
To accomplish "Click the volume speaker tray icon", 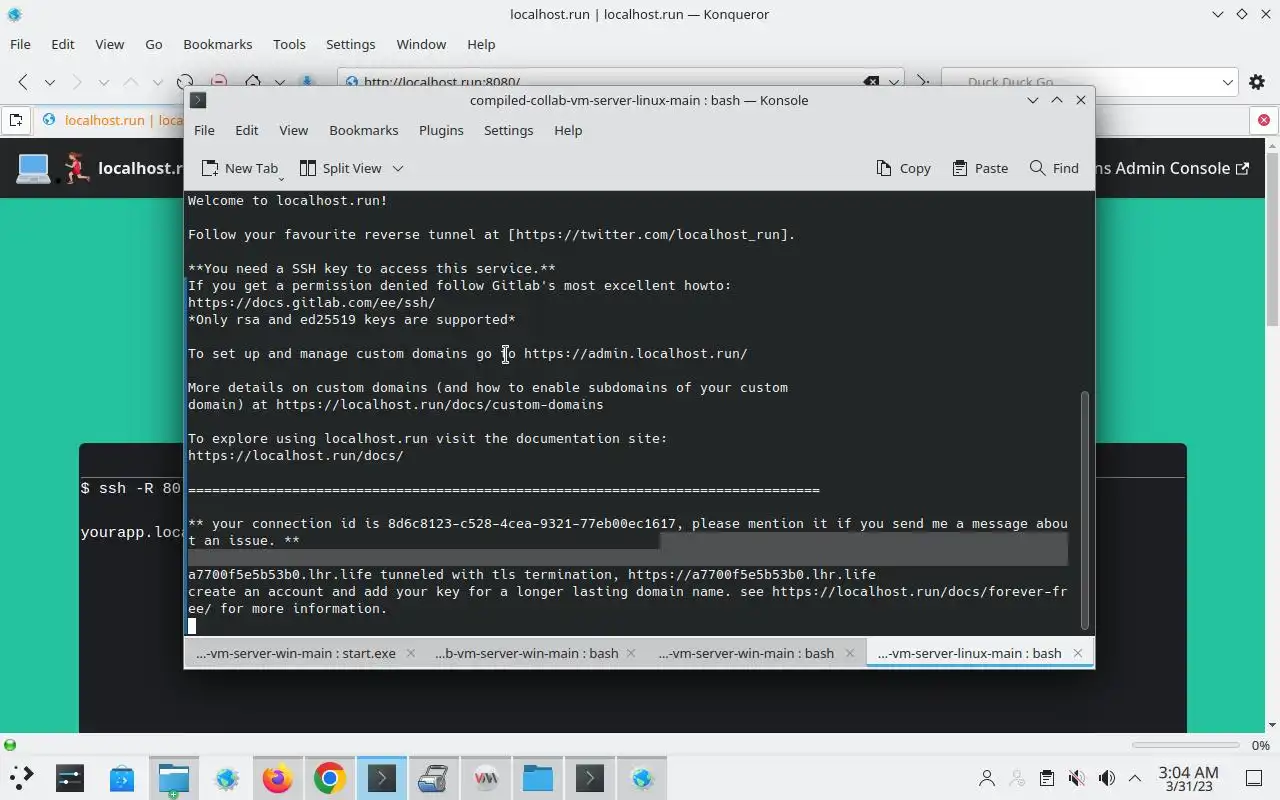I will (x=1106, y=778).
